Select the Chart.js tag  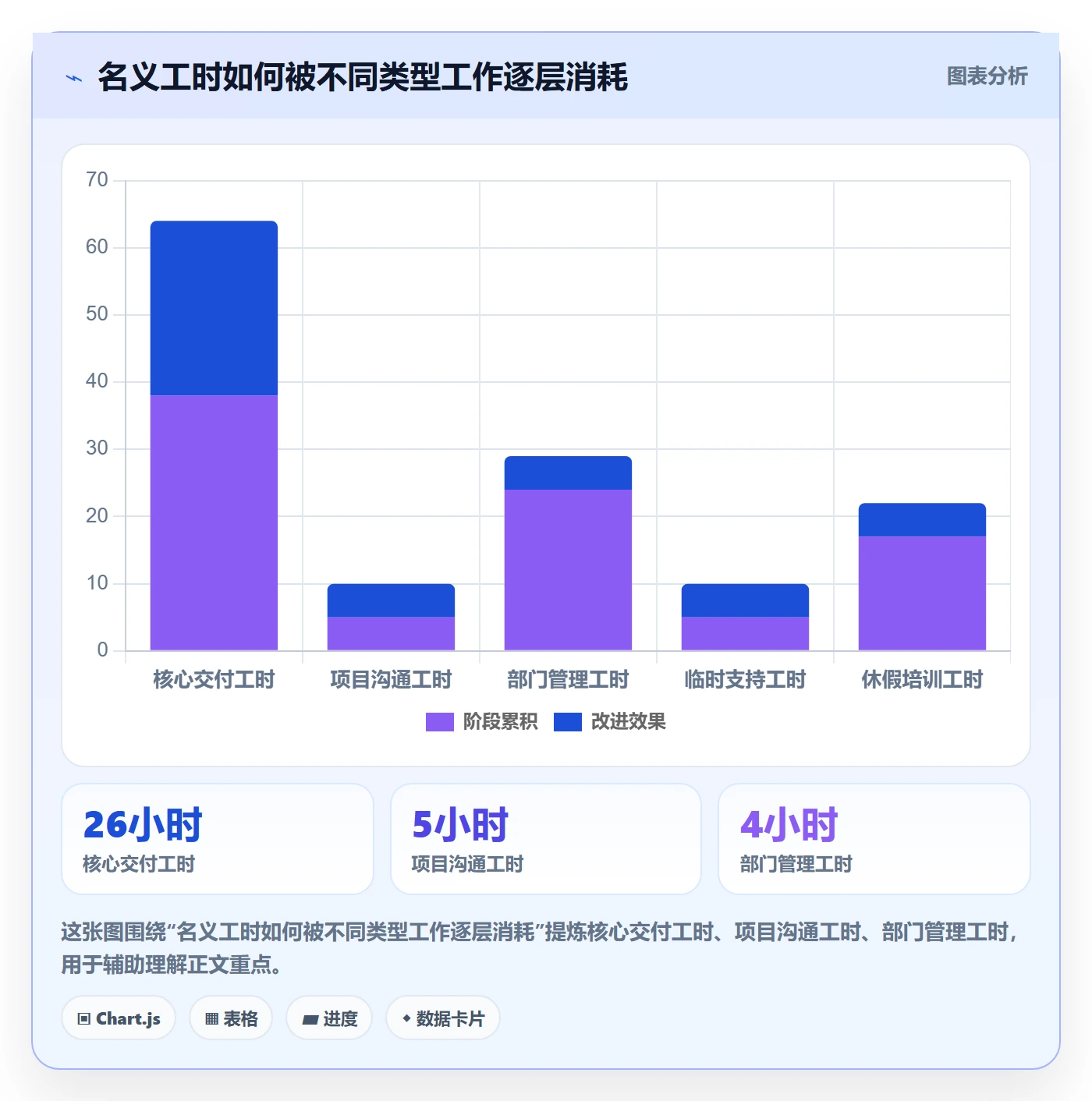coord(119,1018)
